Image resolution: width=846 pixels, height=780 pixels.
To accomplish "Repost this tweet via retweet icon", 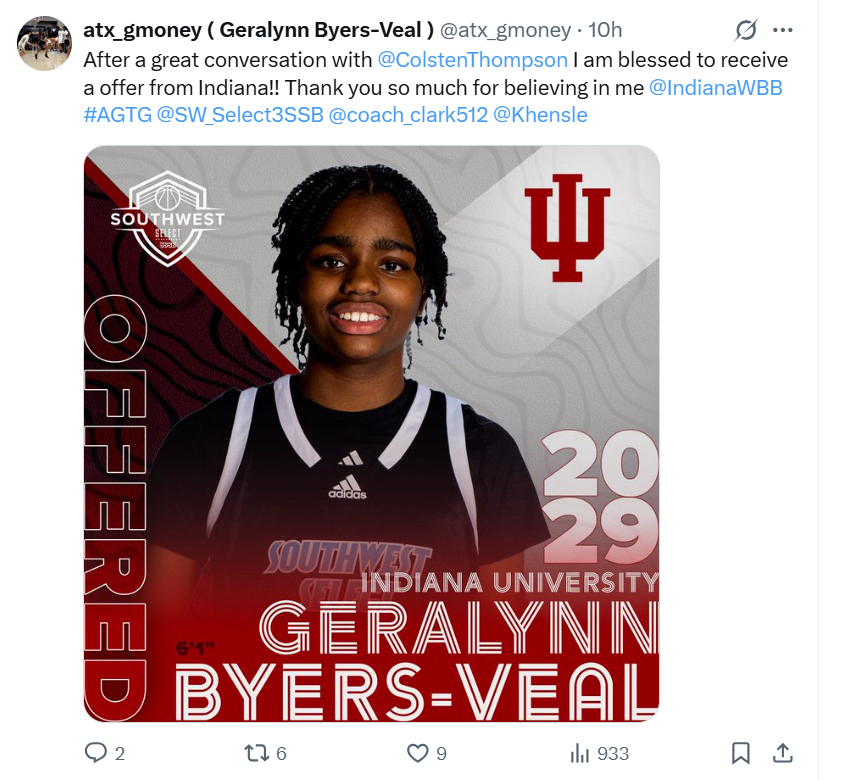I will 255,753.
